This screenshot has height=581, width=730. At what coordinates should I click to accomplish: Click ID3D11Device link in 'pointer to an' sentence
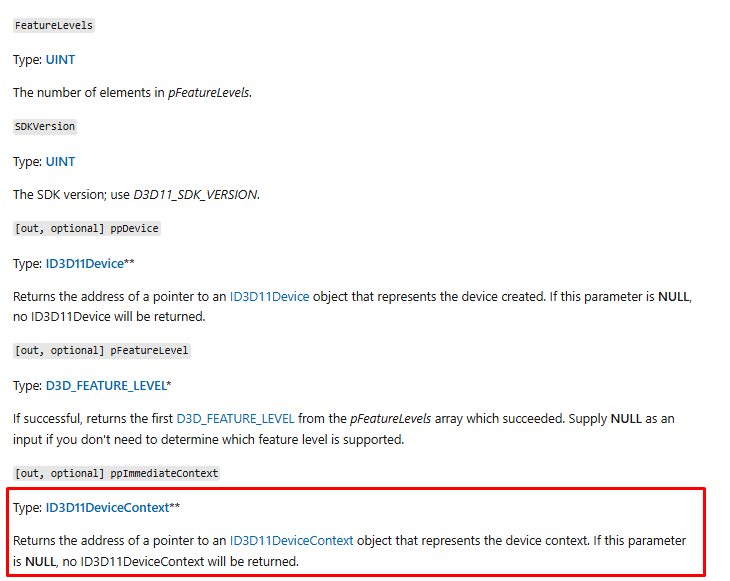pyautogui.click(x=270, y=297)
